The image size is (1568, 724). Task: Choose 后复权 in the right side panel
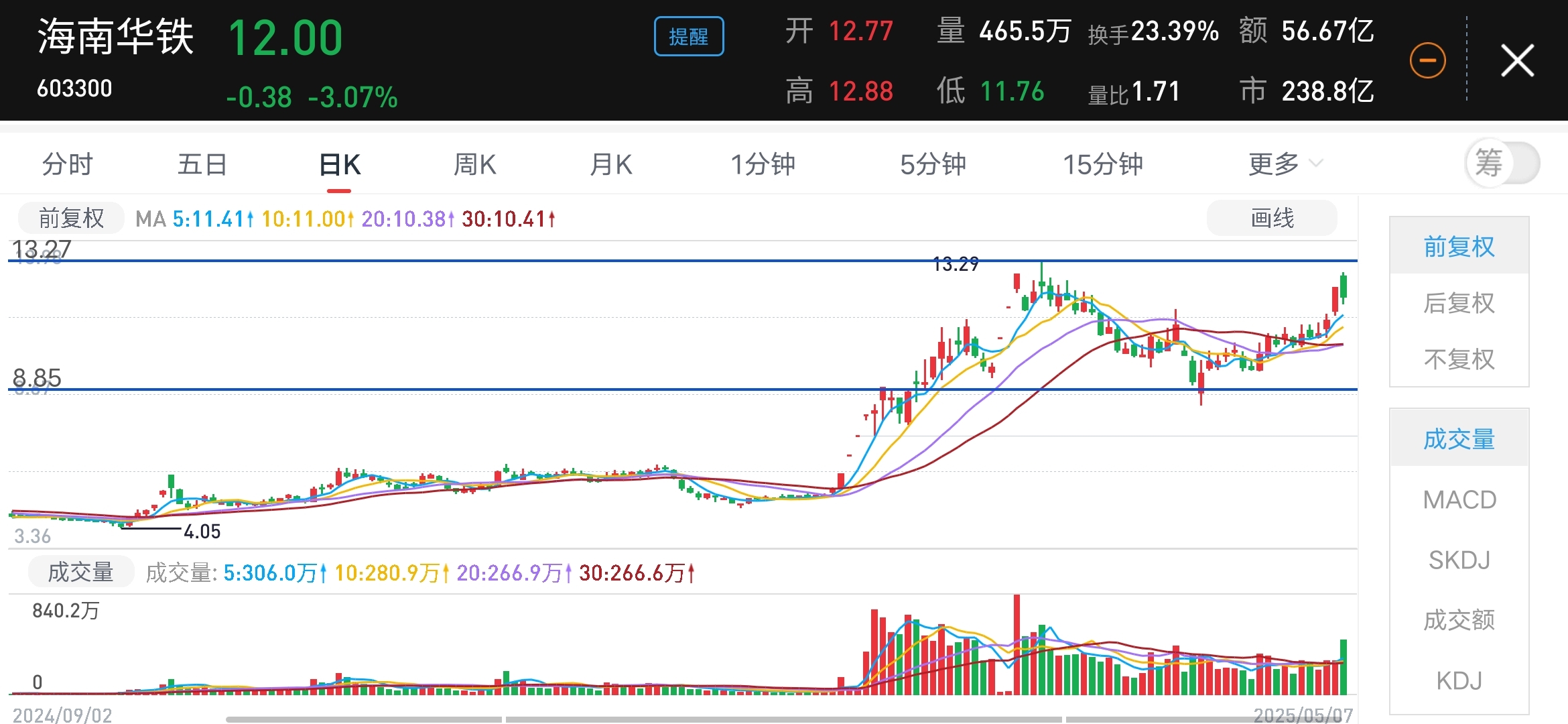1459,302
